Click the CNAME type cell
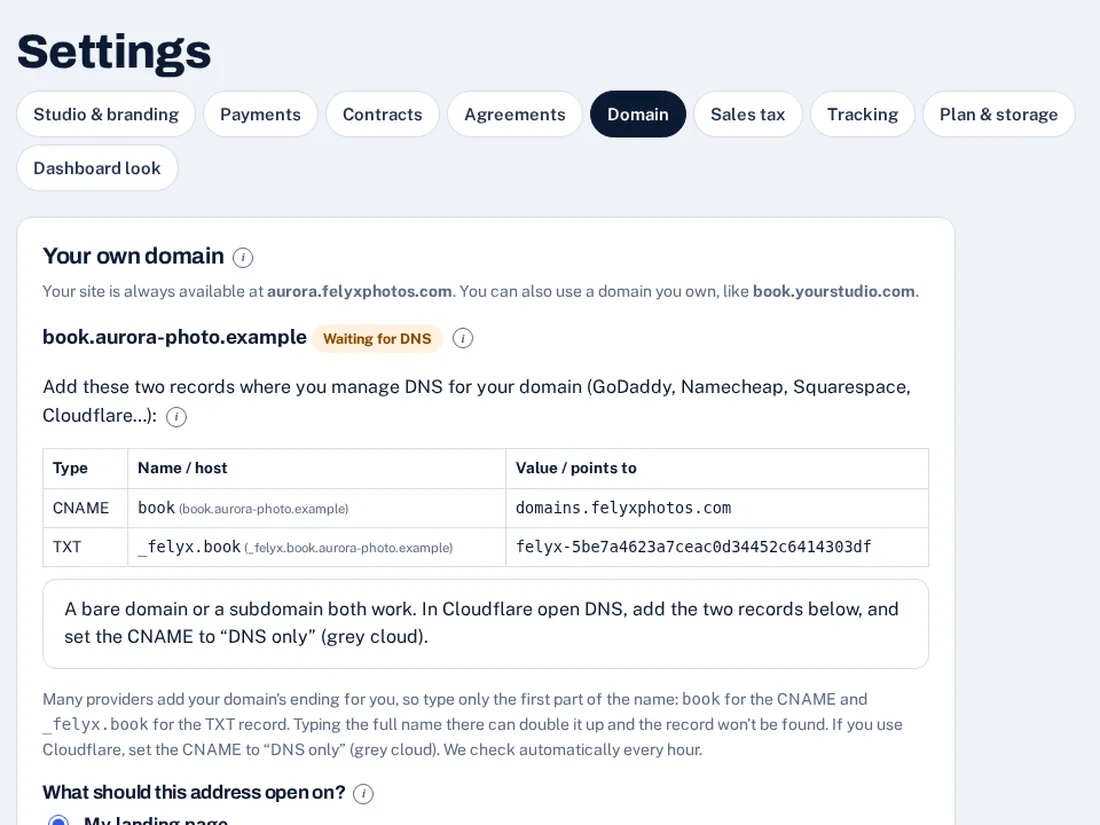 pos(85,508)
